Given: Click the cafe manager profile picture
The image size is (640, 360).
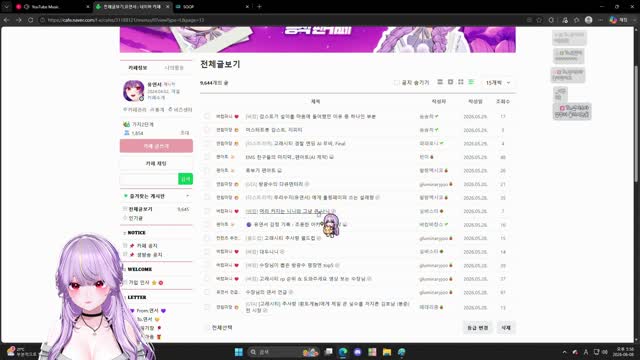Looking at the screenshot, I should pos(133,91).
